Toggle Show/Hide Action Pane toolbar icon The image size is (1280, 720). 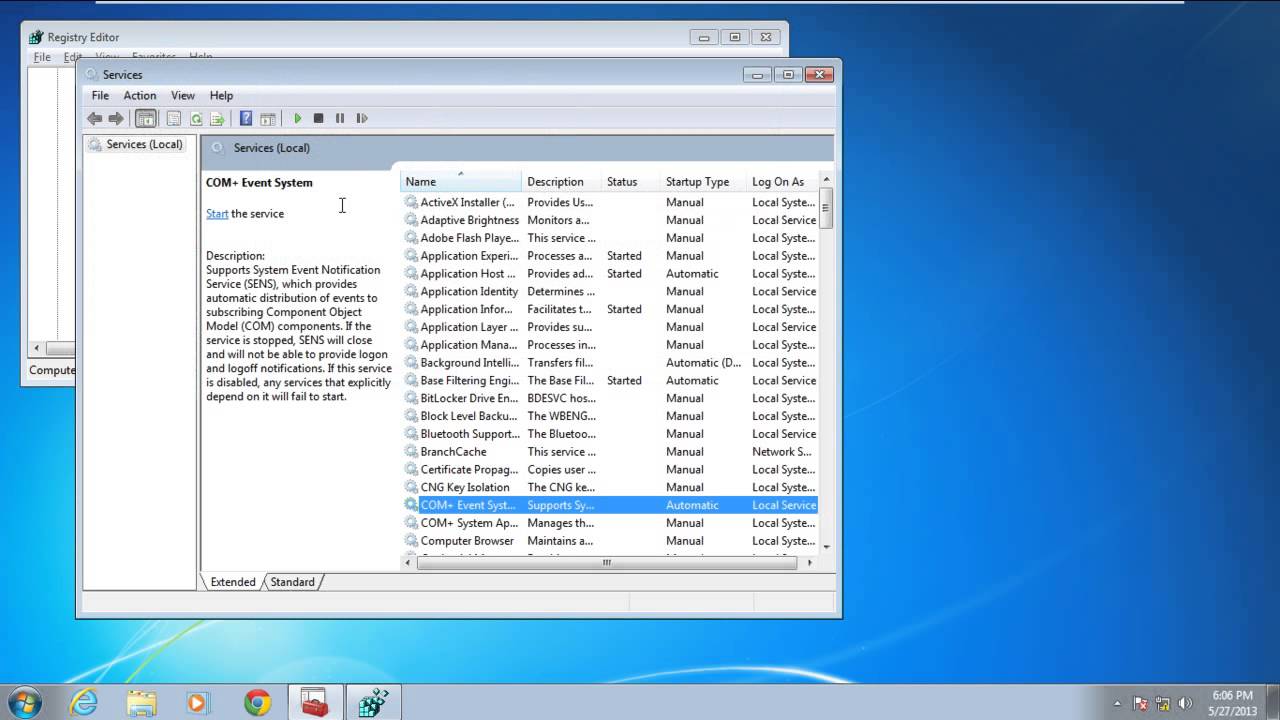pos(268,118)
